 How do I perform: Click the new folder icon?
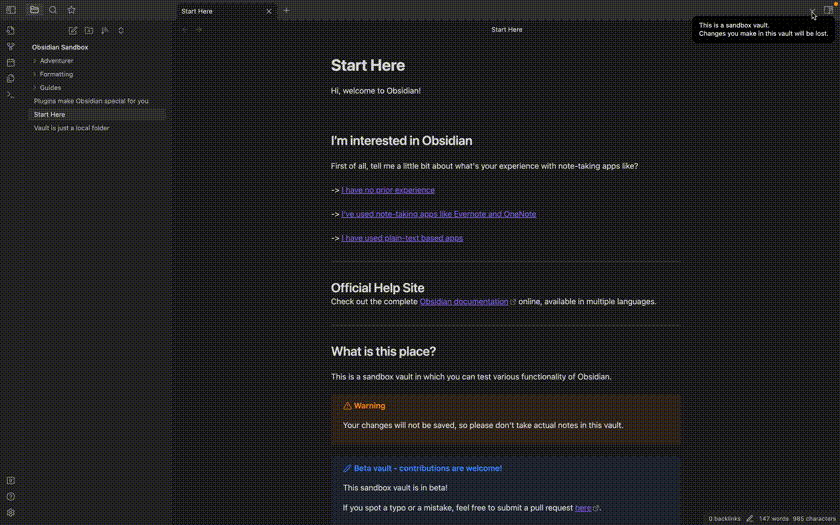pyautogui.click(x=89, y=31)
